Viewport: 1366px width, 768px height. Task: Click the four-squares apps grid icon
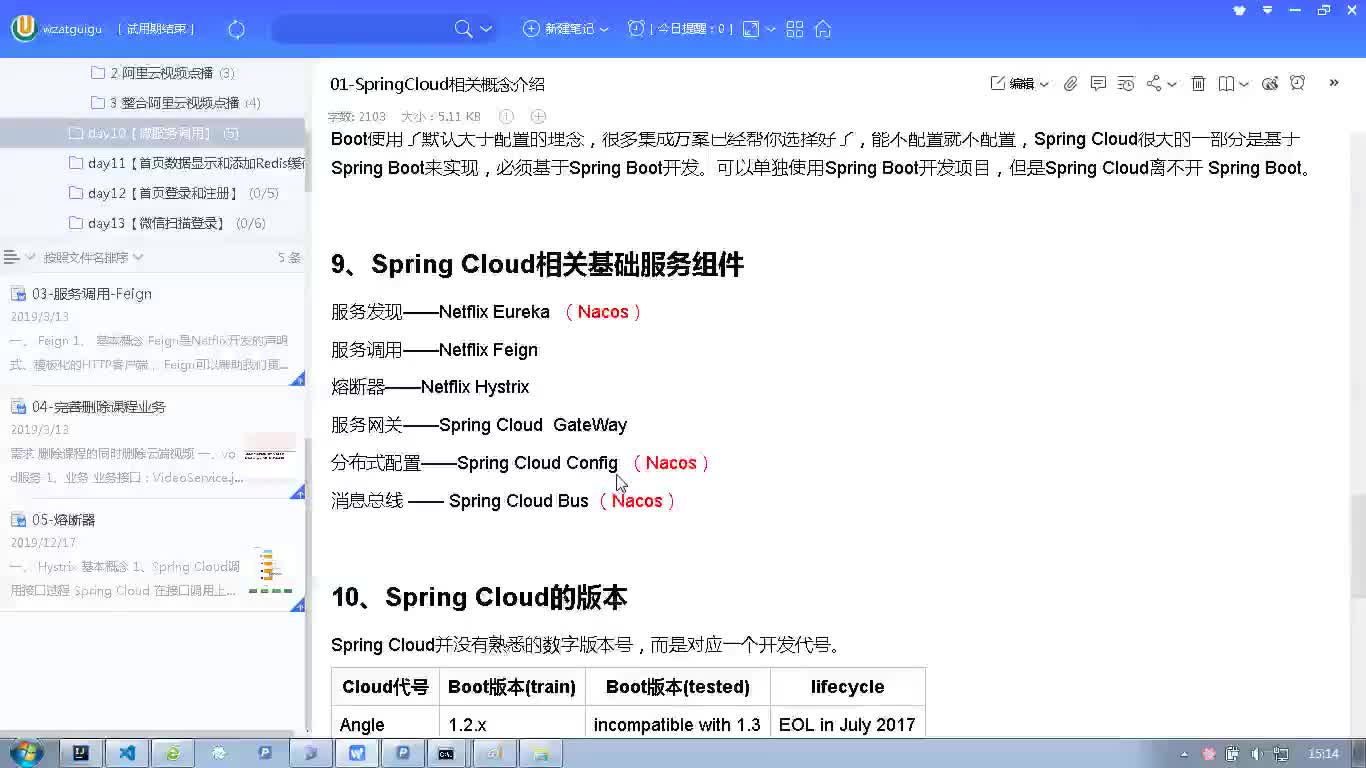click(x=795, y=29)
